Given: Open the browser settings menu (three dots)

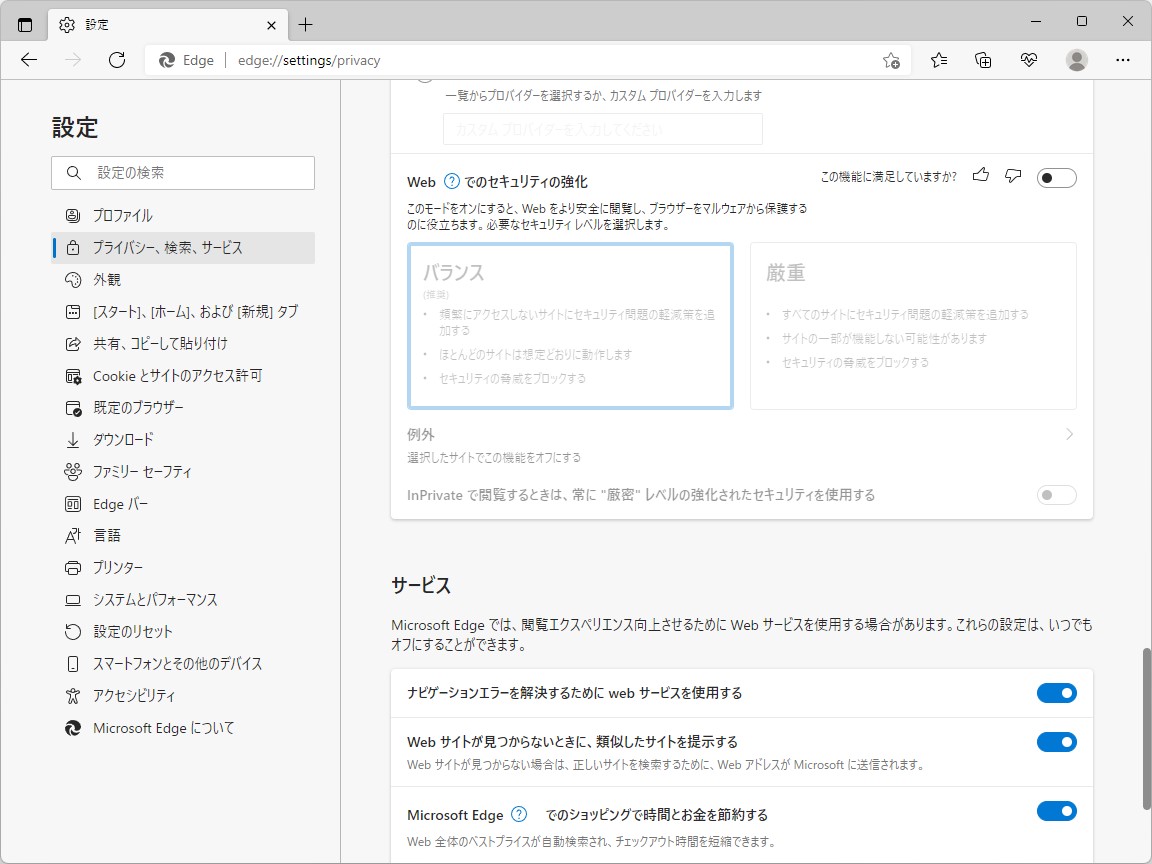Looking at the screenshot, I should (x=1123, y=60).
